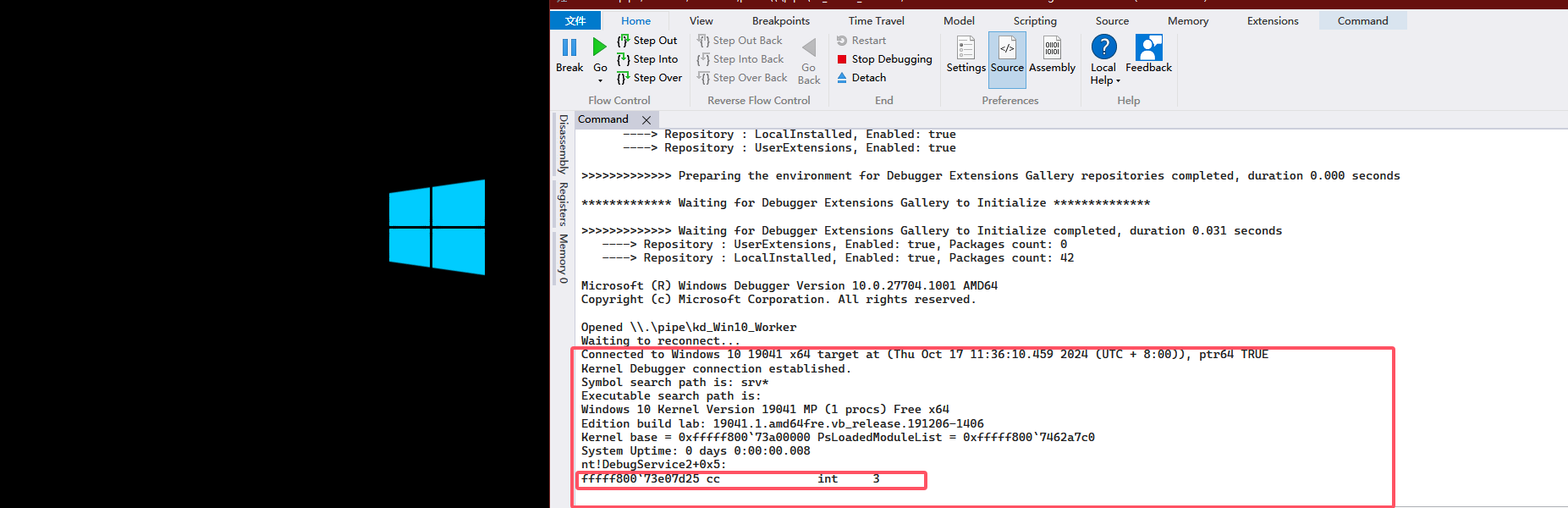Click the Step Out icon
Screen dimensions: 1568x508
tap(624, 41)
